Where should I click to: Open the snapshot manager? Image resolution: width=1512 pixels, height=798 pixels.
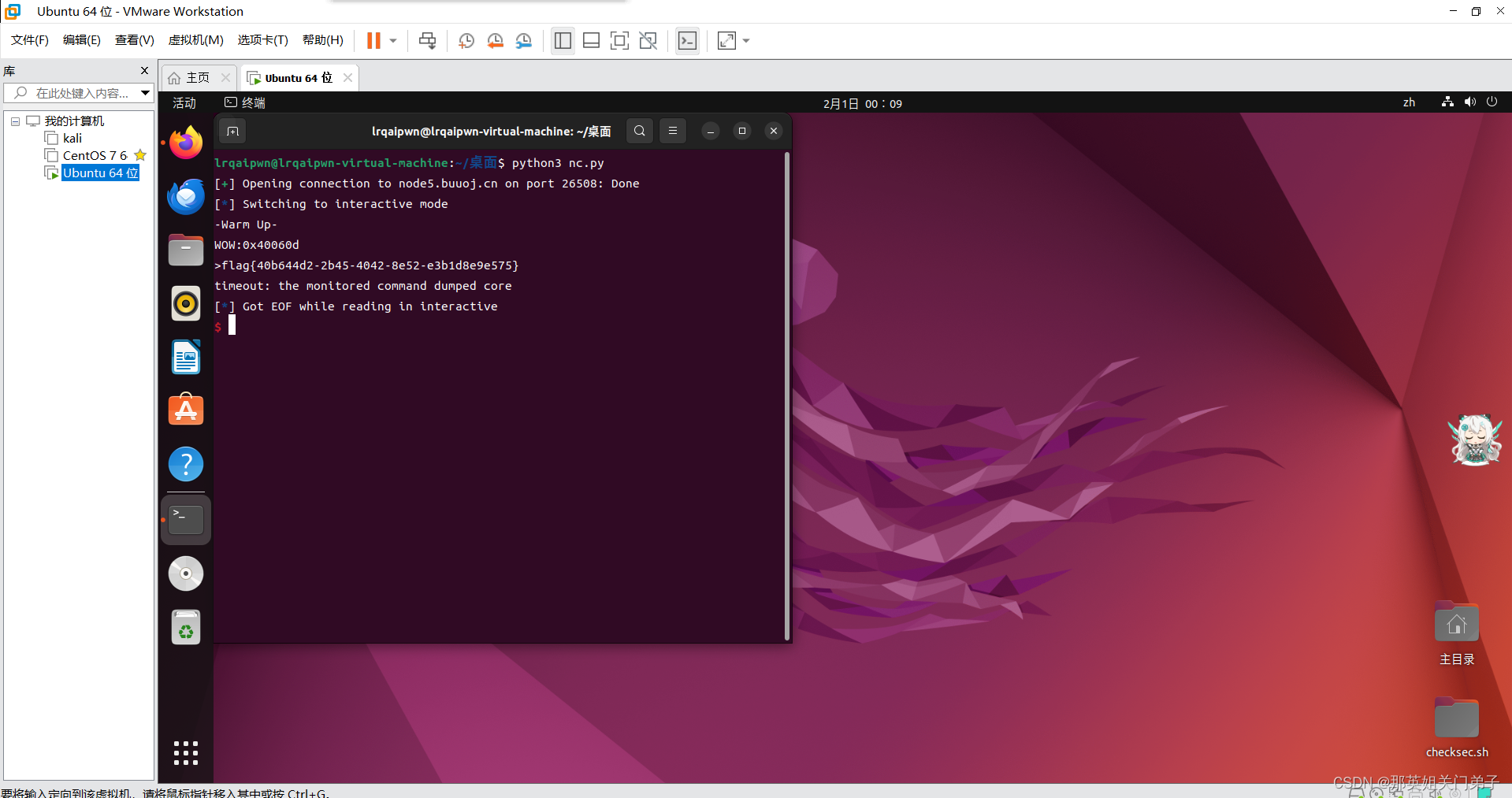click(524, 40)
